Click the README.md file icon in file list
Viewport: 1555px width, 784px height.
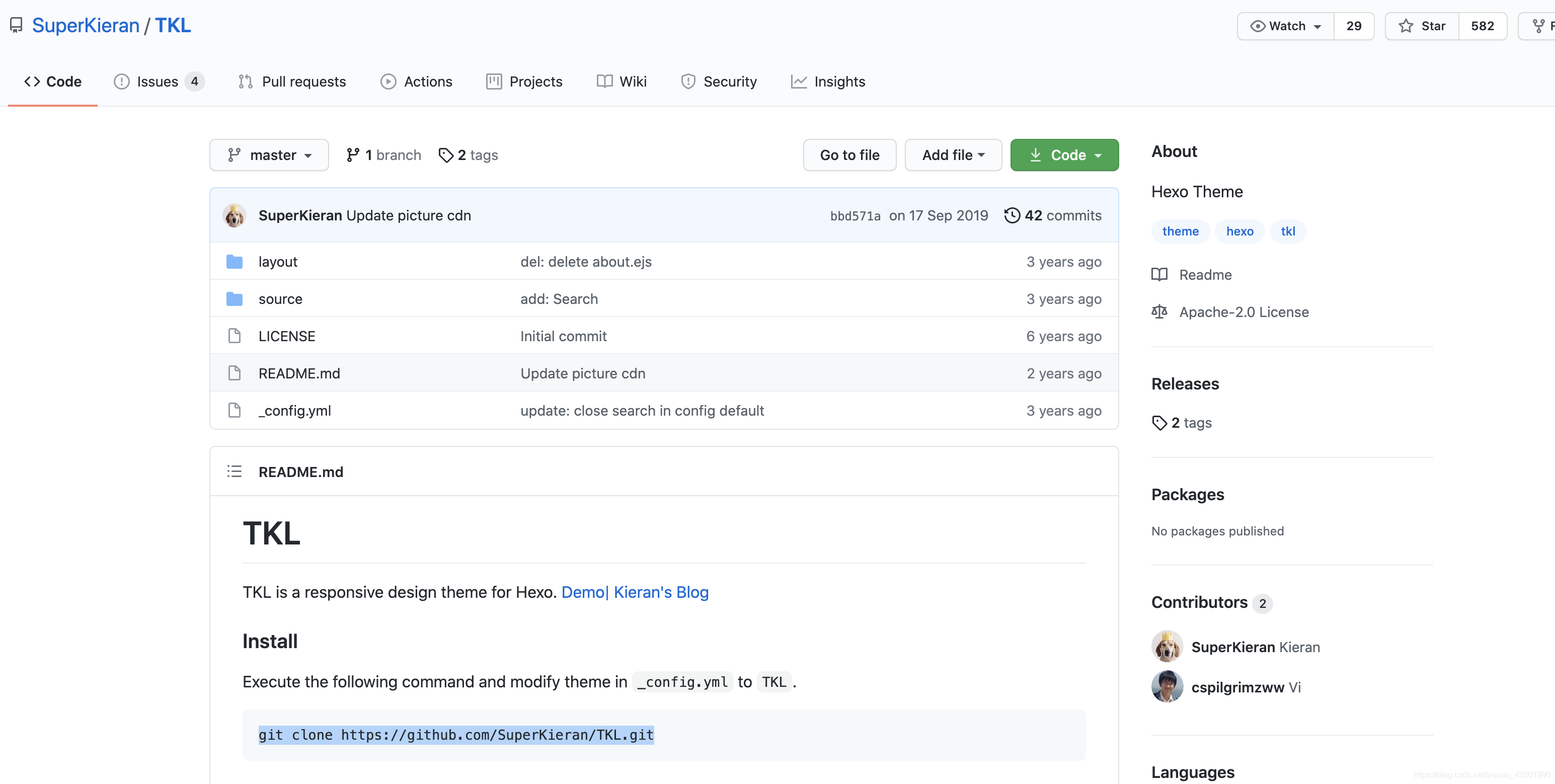(x=234, y=373)
